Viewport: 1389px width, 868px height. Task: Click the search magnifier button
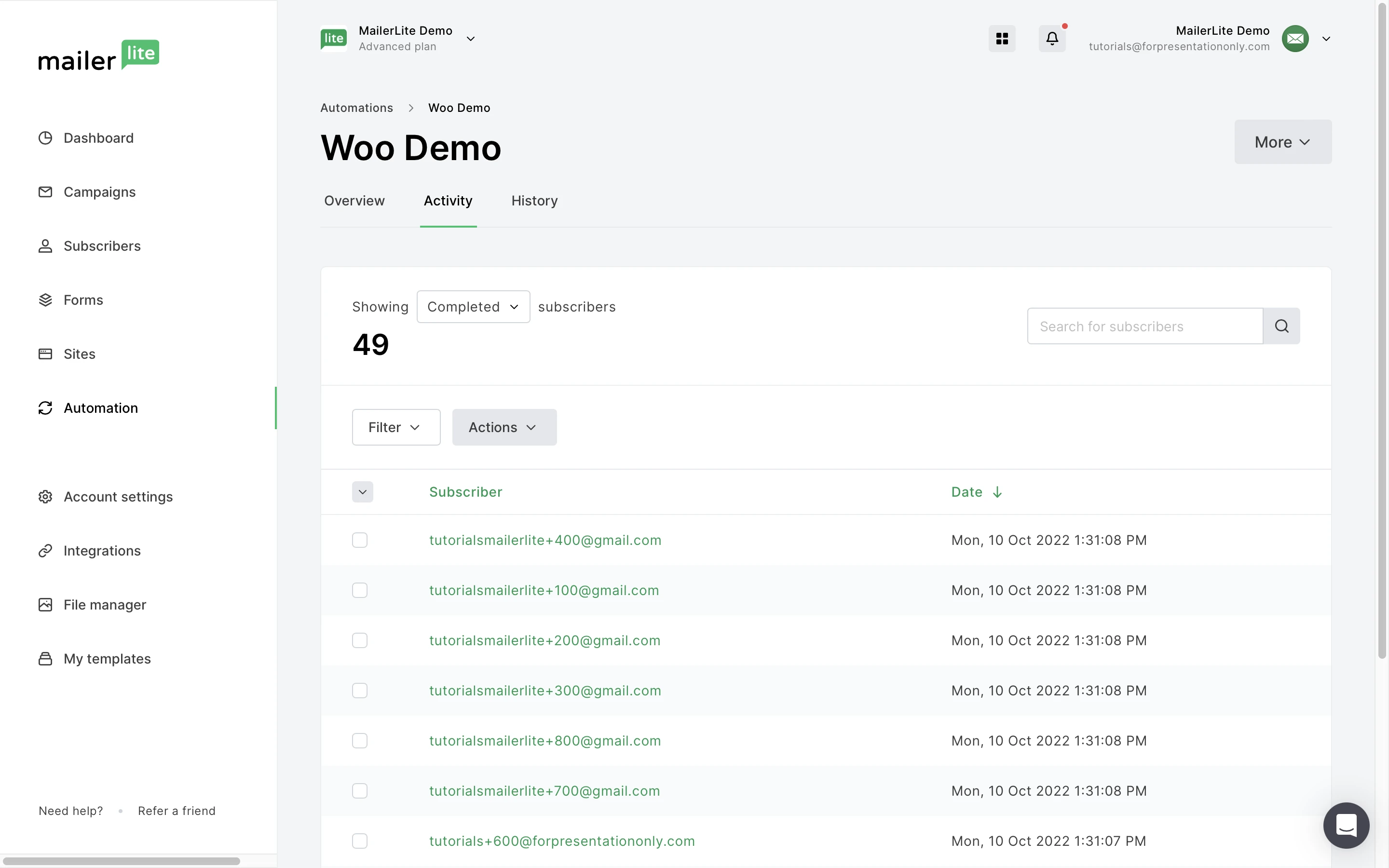[1281, 326]
